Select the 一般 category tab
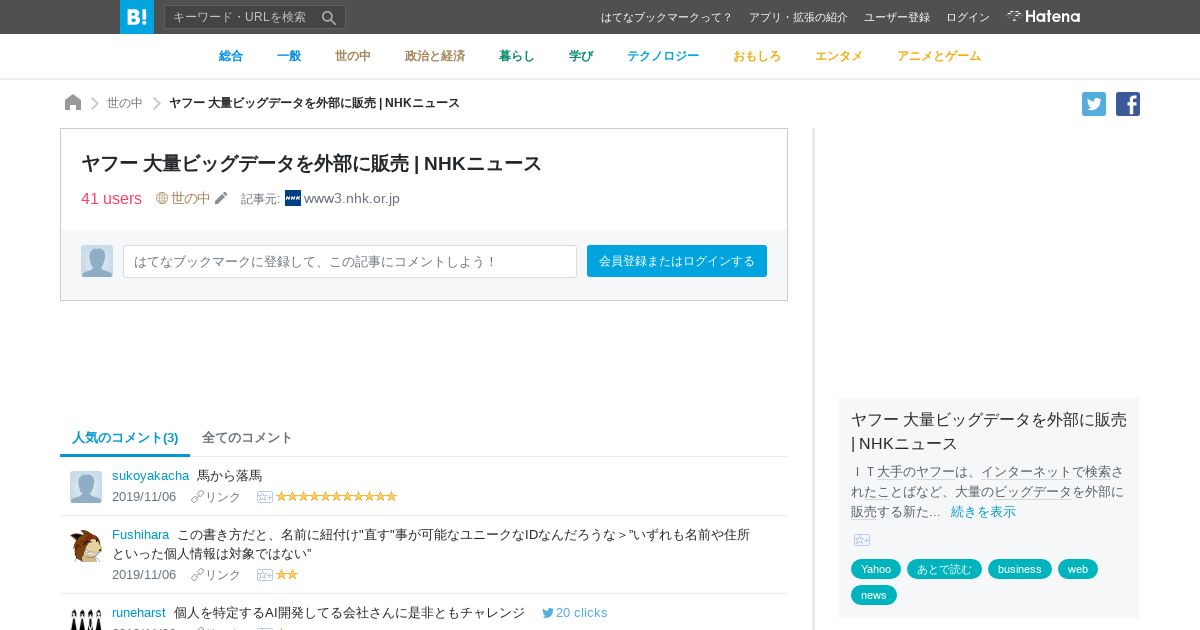 tap(289, 56)
